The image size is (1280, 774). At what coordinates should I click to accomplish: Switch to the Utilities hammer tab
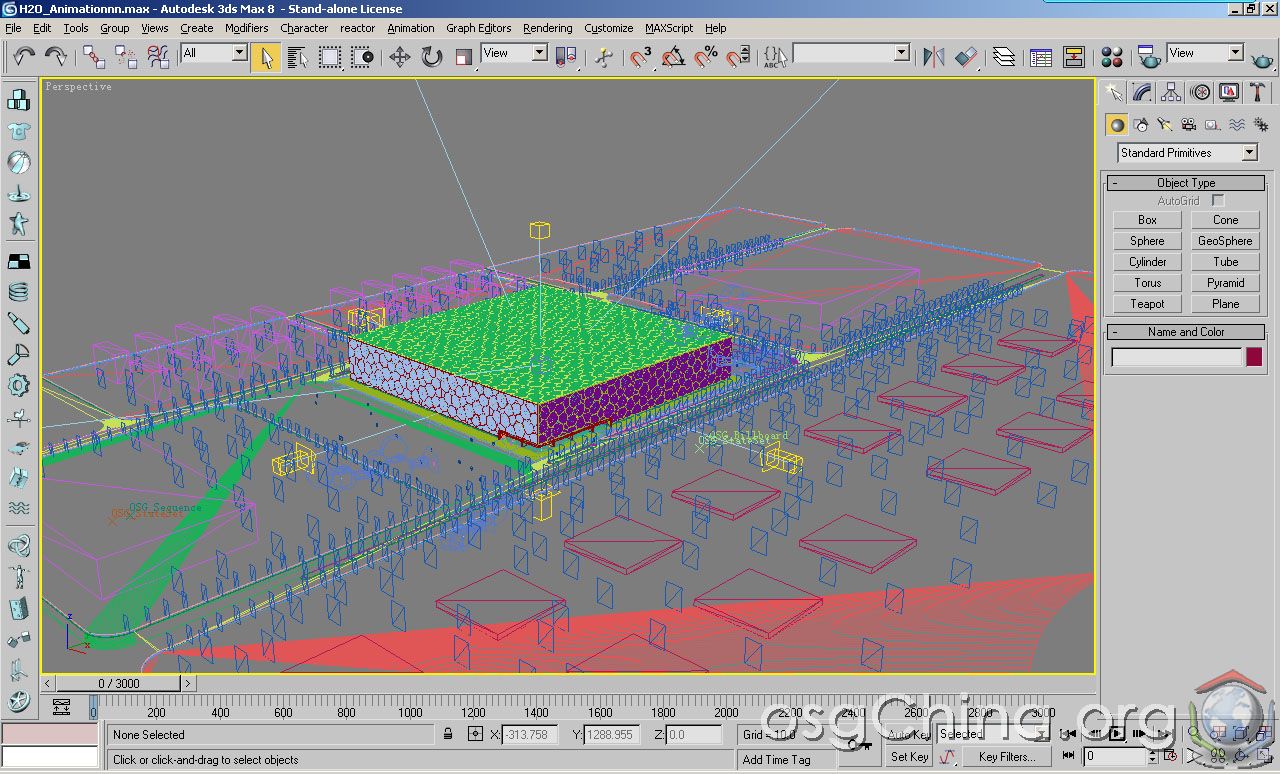click(x=1258, y=93)
